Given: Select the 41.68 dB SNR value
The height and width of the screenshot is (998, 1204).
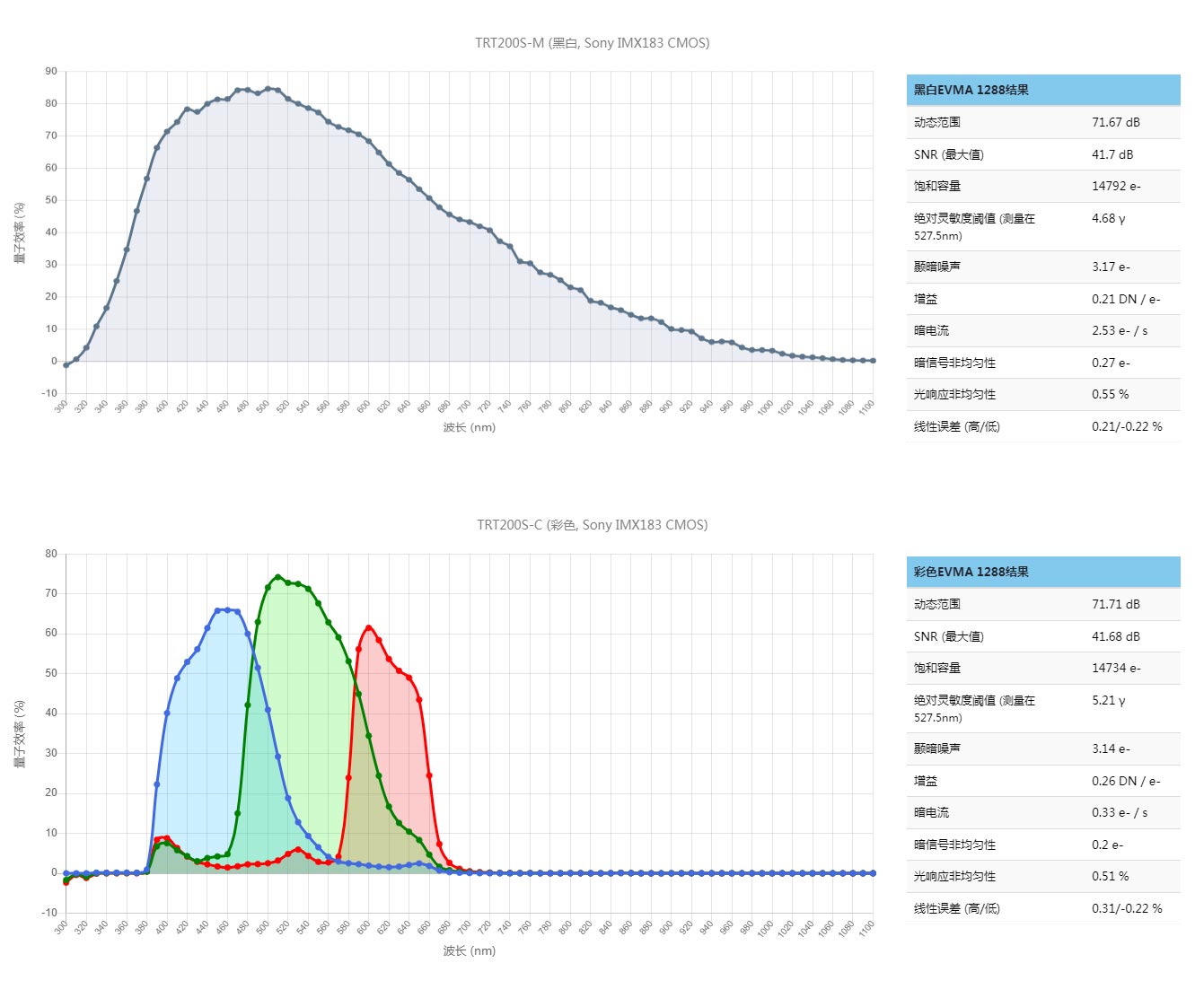Looking at the screenshot, I should (1115, 636).
